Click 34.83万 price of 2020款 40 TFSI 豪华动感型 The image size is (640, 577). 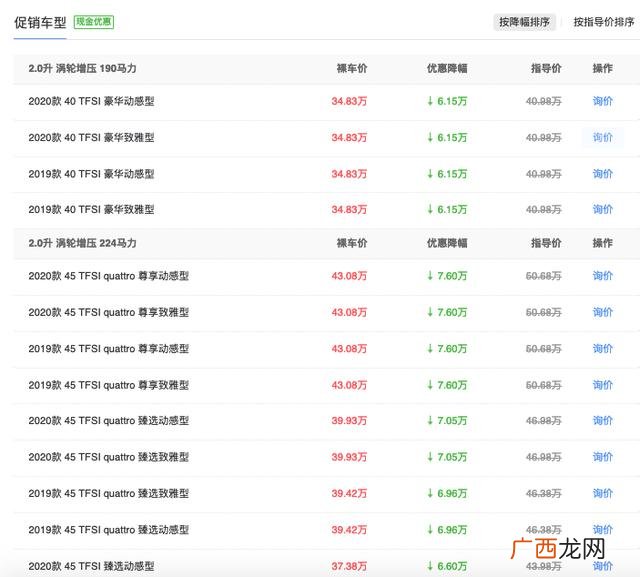349,101
